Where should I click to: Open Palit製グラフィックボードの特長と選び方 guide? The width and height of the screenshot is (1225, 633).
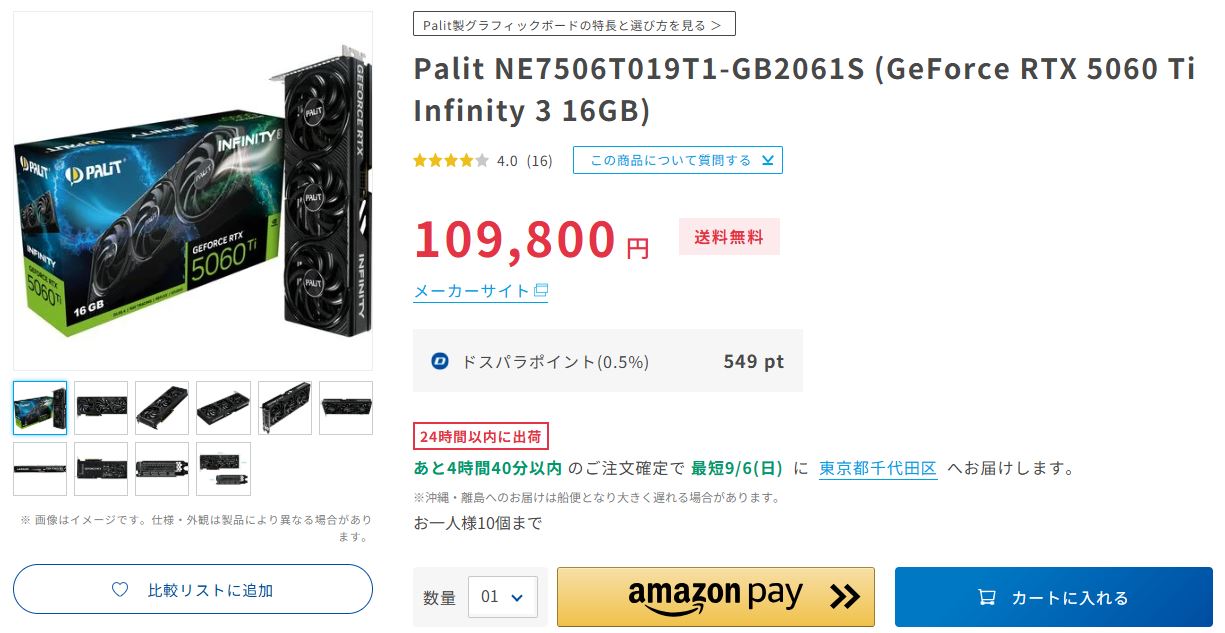574,24
